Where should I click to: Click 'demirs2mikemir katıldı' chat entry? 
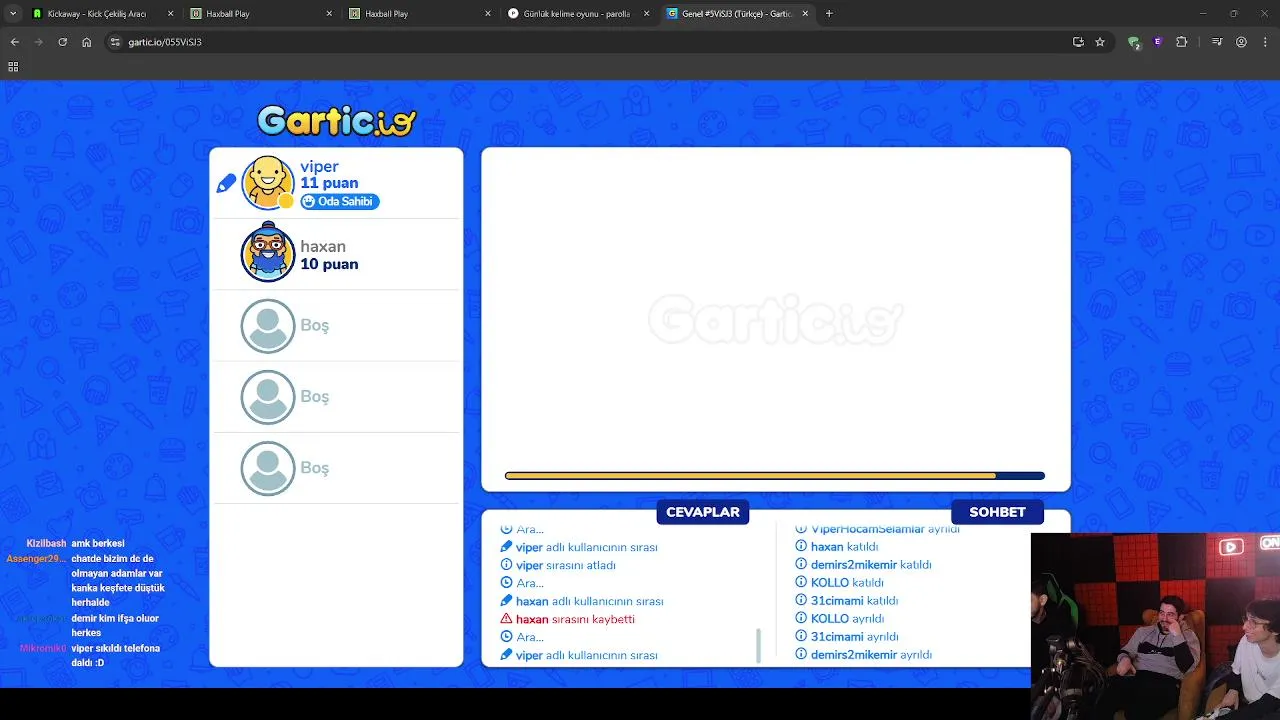click(871, 565)
